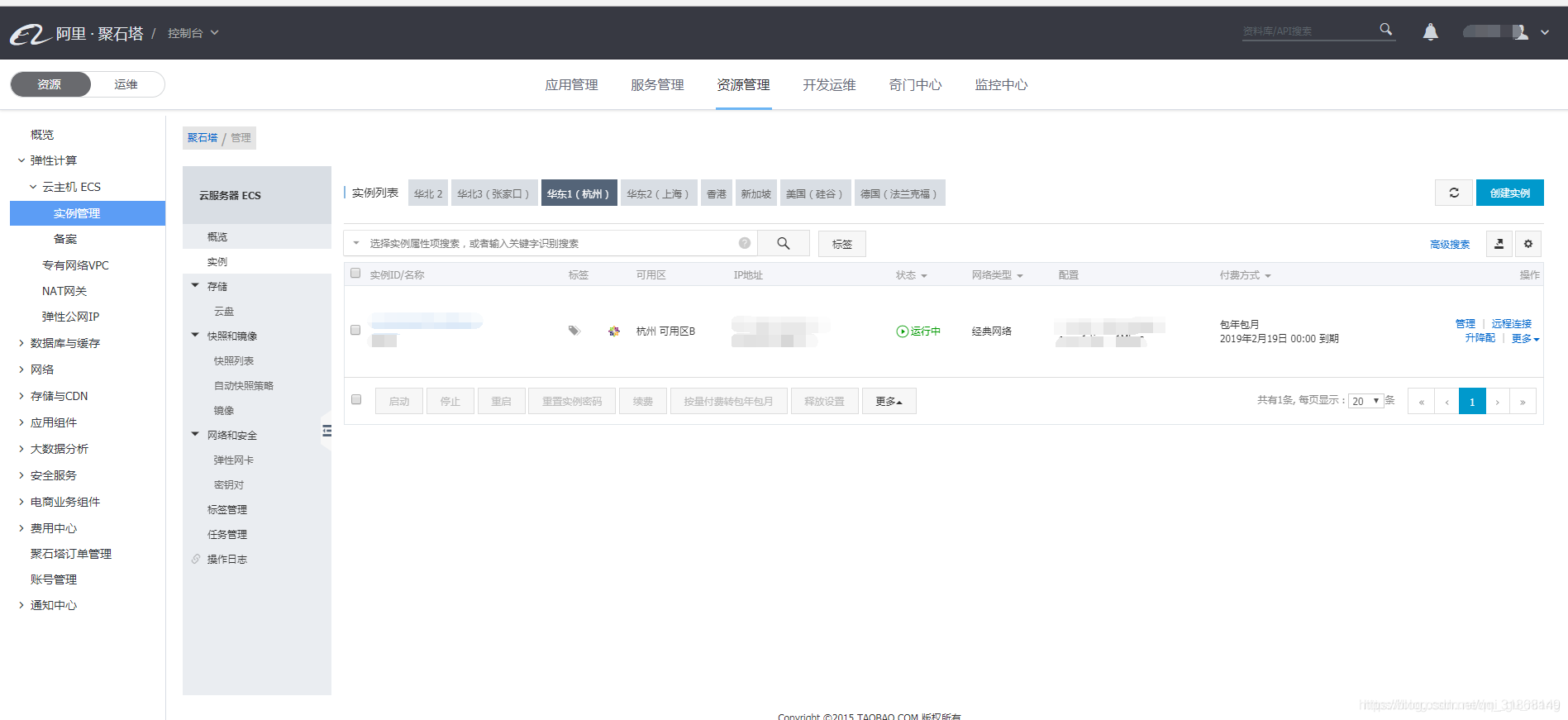Screen dimensions: 1568x720
Task: Open the bottom 更多 batch dropdown
Action: pyautogui.click(x=889, y=401)
